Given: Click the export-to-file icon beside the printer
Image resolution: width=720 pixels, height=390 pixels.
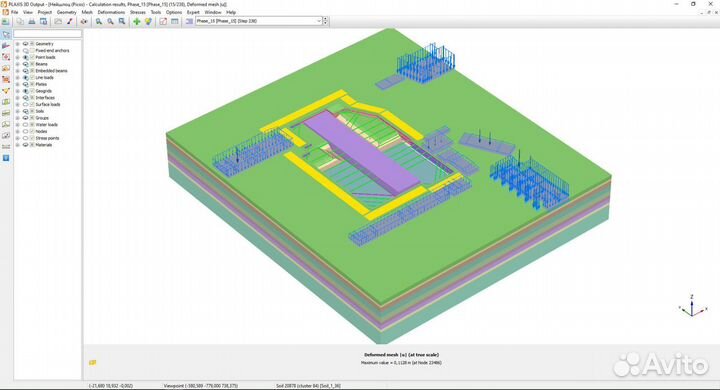Looking at the screenshot, I should pos(43,21).
